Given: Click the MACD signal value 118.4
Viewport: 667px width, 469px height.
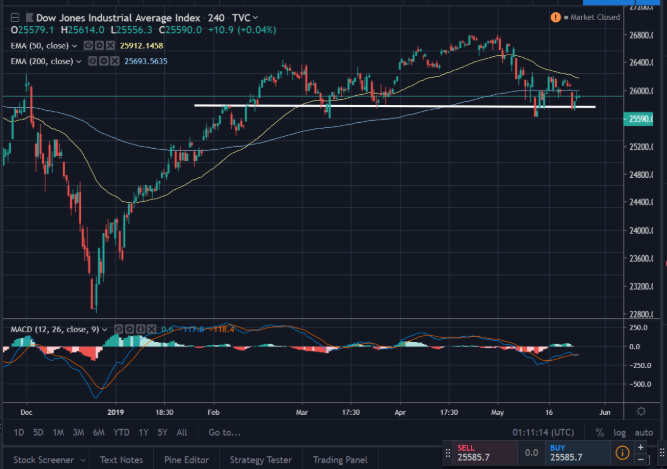Looking at the screenshot, I should (223, 329).
